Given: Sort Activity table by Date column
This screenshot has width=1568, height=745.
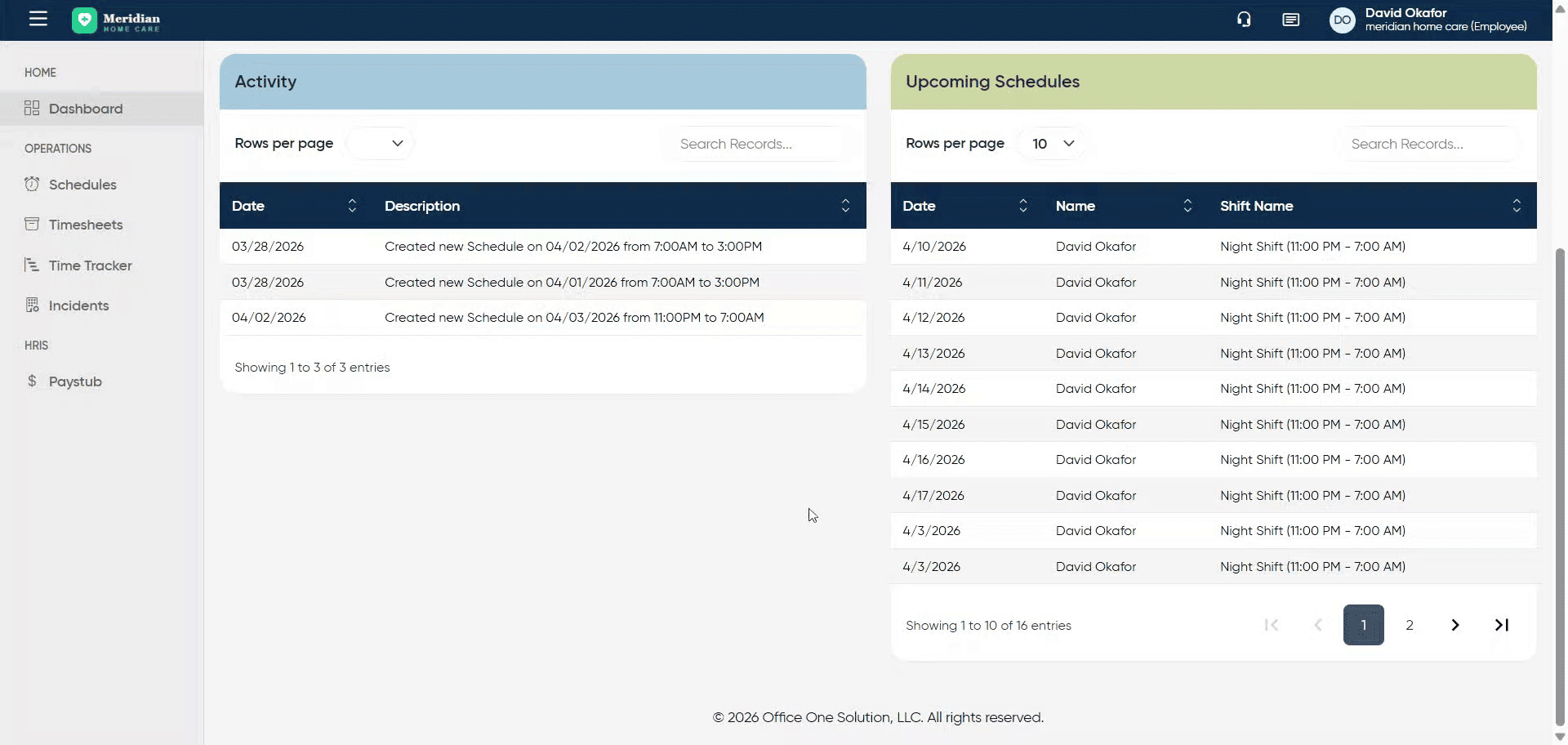Looking at the screenshot, I should coord(352,206).
